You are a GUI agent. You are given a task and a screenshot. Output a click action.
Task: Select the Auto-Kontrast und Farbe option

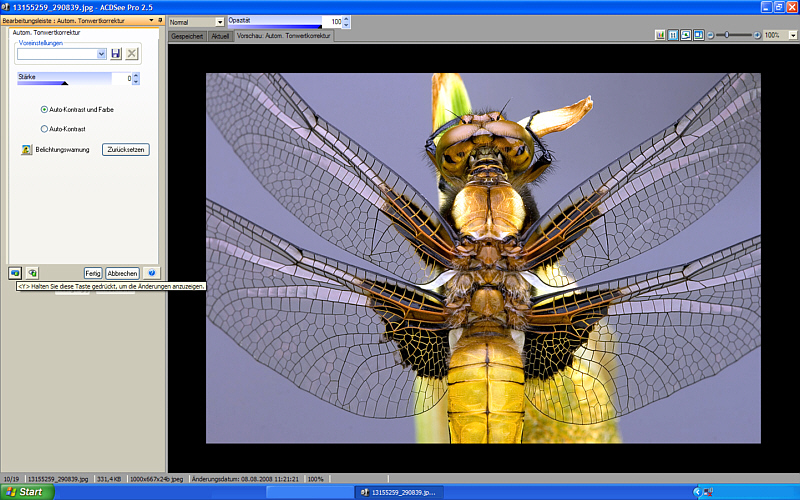click(44, 109)
